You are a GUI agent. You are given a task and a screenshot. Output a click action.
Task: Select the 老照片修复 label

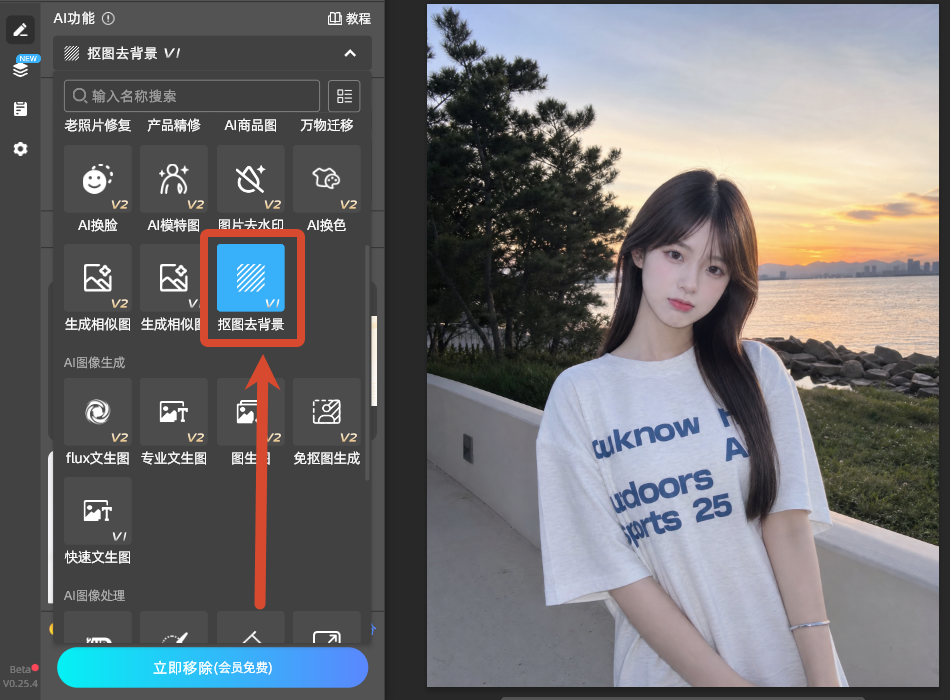(x=98, y=125)
